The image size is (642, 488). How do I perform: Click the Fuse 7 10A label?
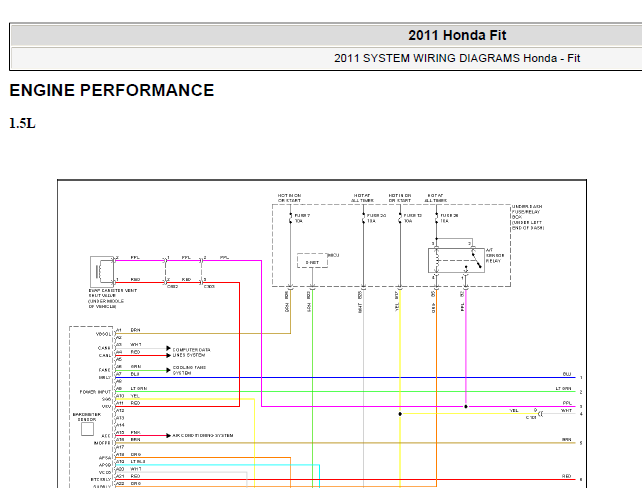point(302,218)
